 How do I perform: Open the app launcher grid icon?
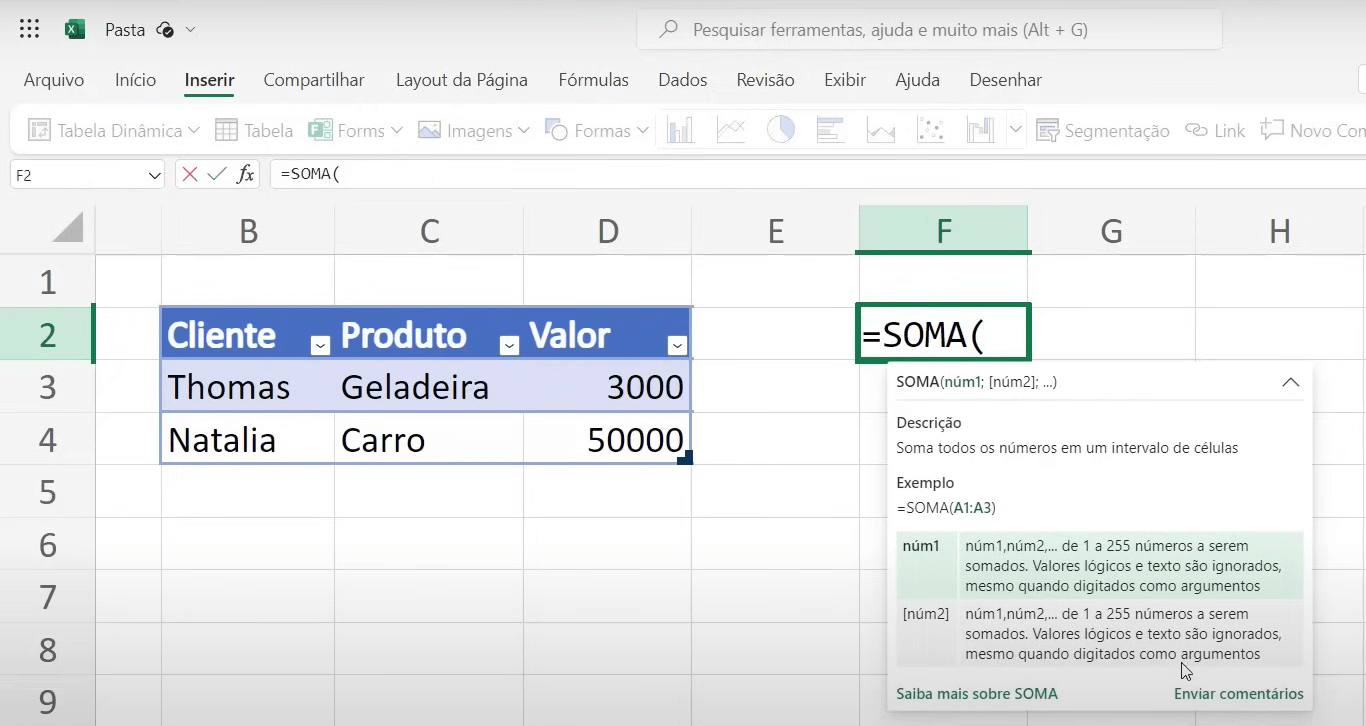(30, 29)
